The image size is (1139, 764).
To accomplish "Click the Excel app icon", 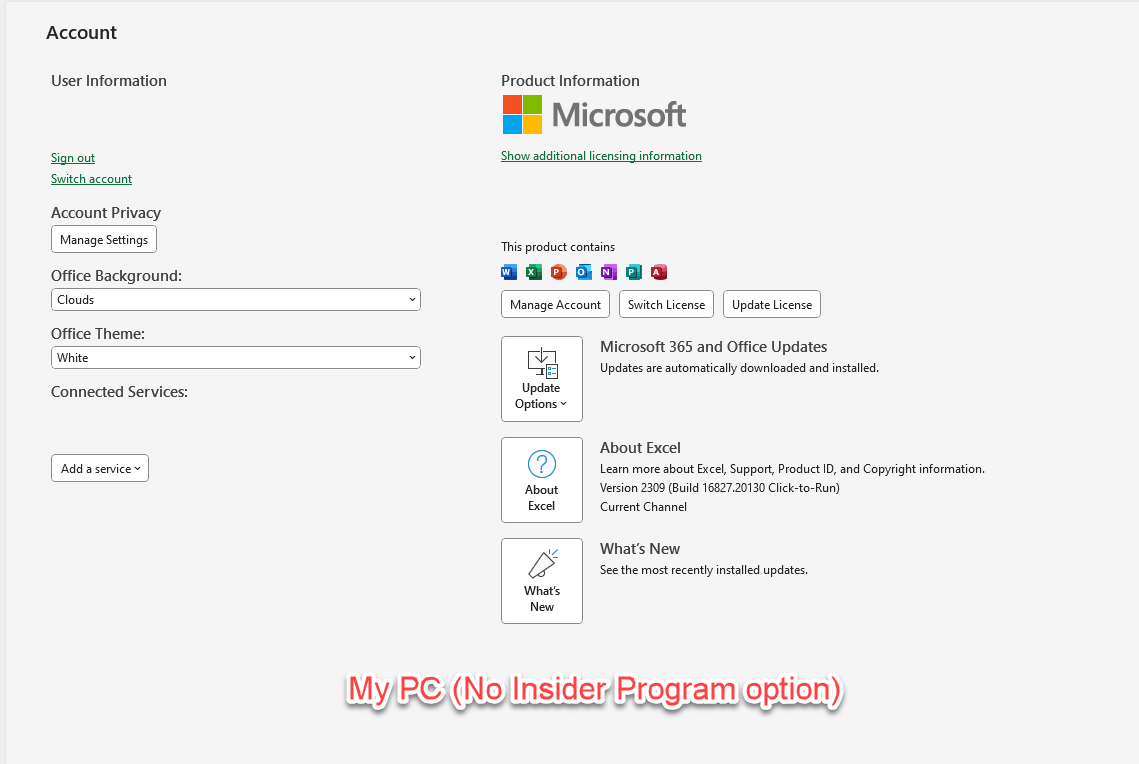I will (x=534, y=272).
